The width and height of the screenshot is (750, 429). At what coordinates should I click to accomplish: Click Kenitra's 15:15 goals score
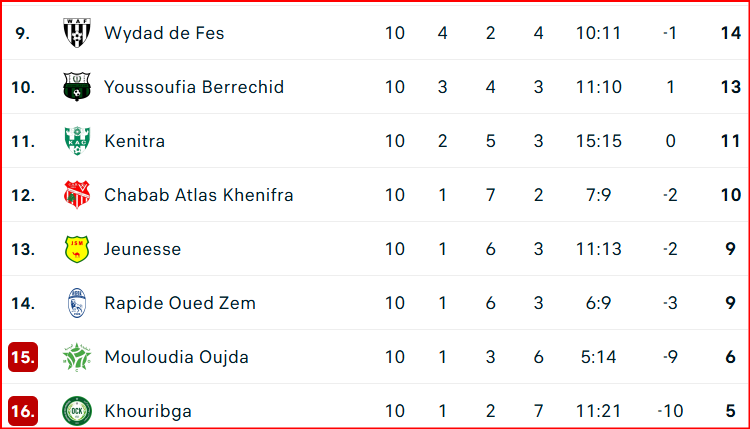[598, 141]
